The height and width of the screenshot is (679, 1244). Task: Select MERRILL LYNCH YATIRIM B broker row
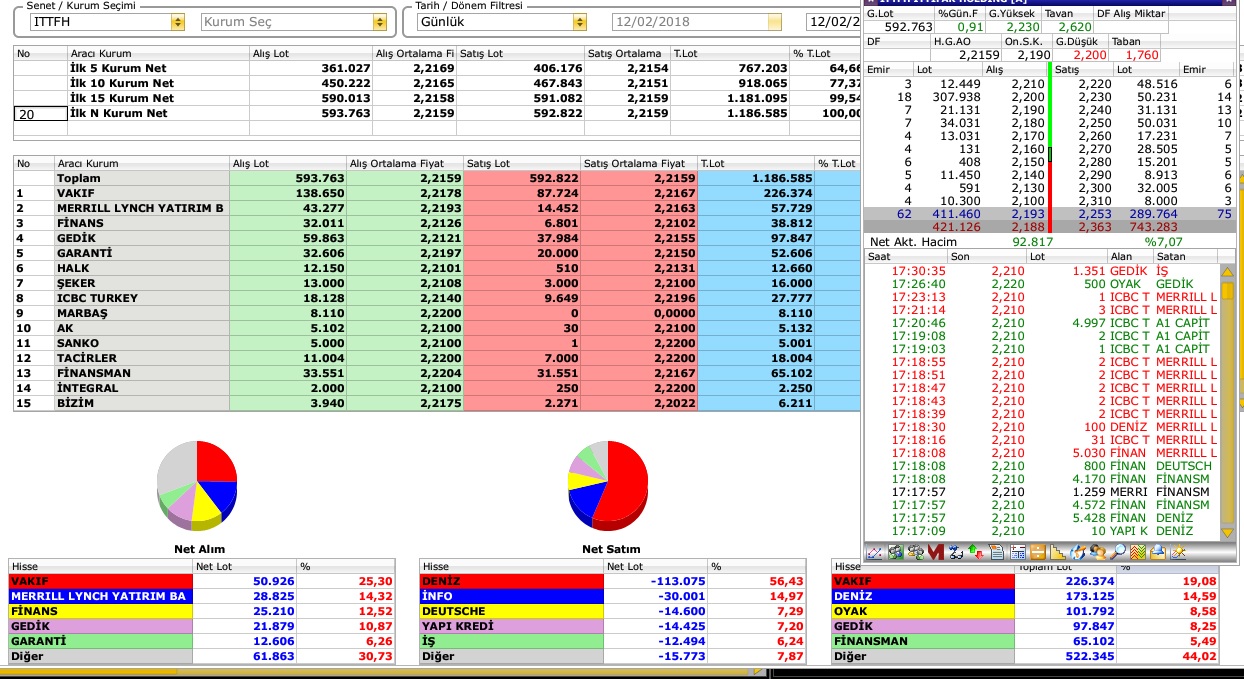coord(437,208)
